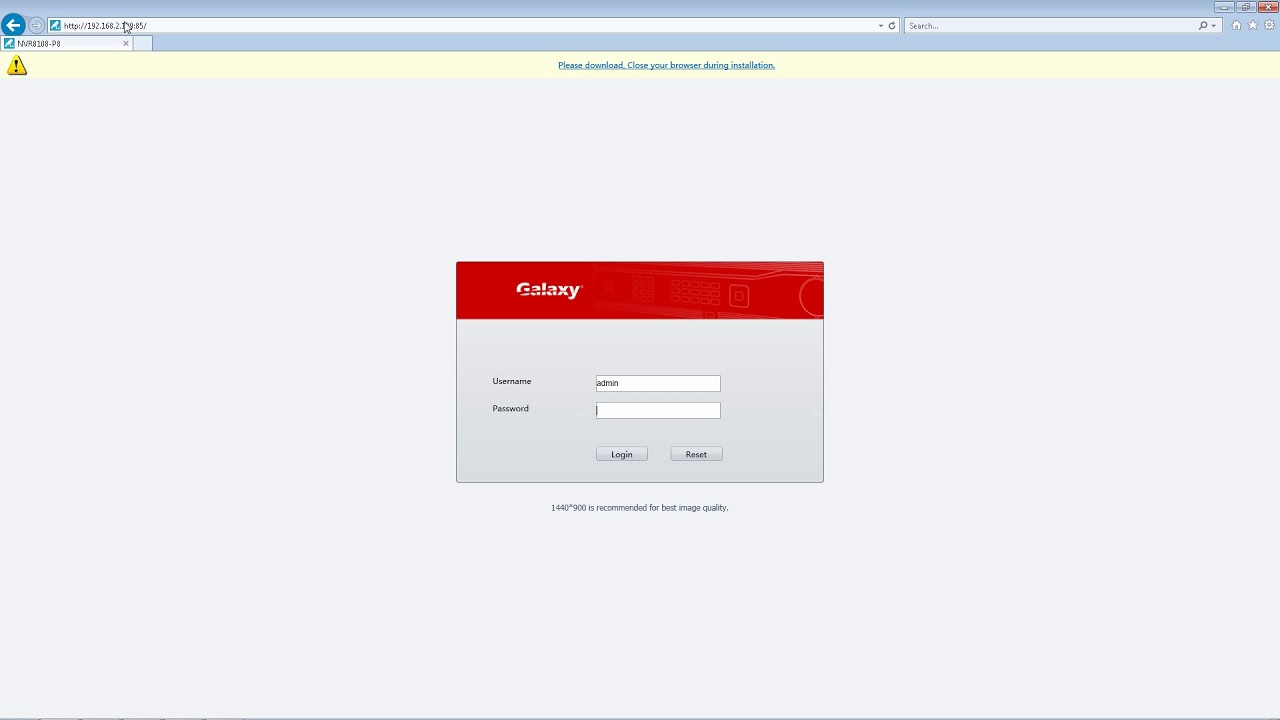Refresh the page with the reload icon
This screenshot has width=1280, height=720.
click(892, 25)
